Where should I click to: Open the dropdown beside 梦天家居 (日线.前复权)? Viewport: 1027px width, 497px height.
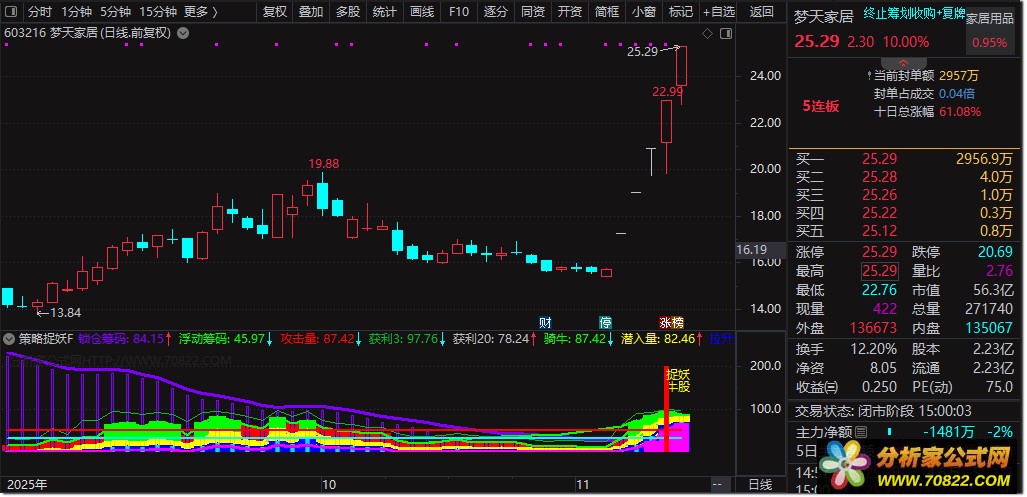click(x=183, y=33)
